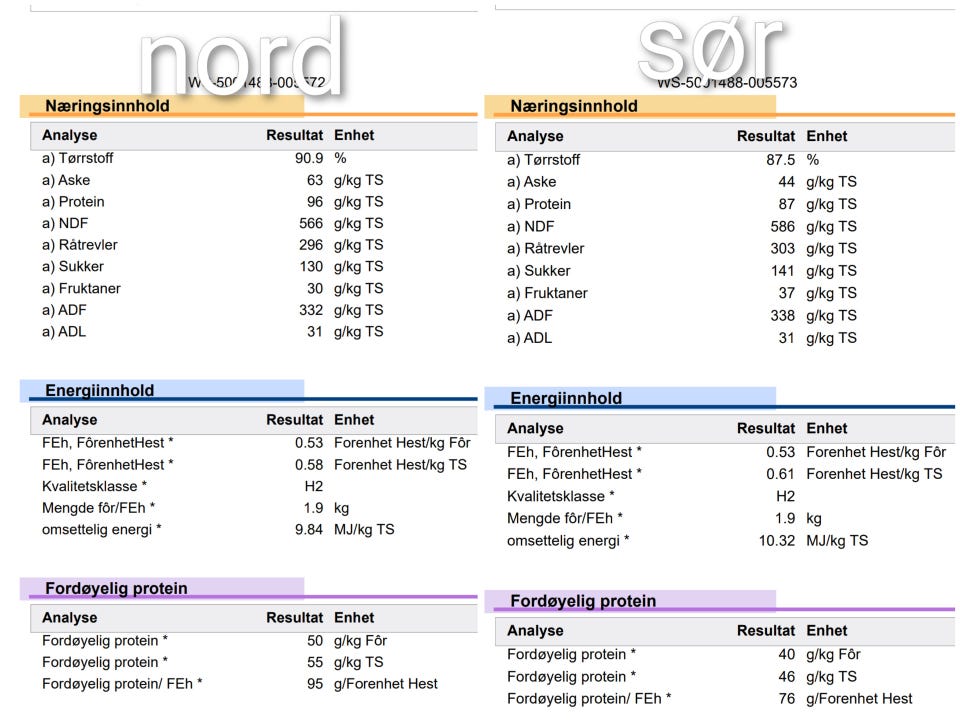The image size is (960, 720).
Task: Click omsettelig energi value 9.84
Action: tap(309, 529)
